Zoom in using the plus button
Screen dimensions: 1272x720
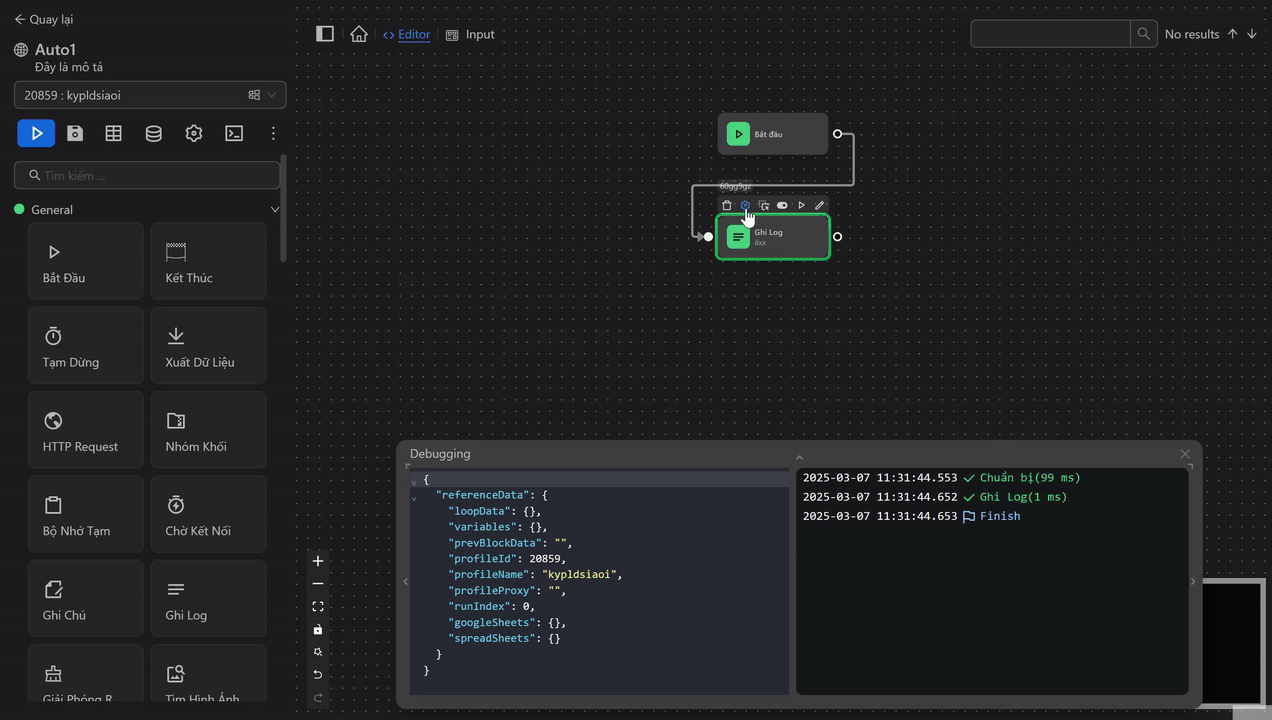(x=317, y=561)
